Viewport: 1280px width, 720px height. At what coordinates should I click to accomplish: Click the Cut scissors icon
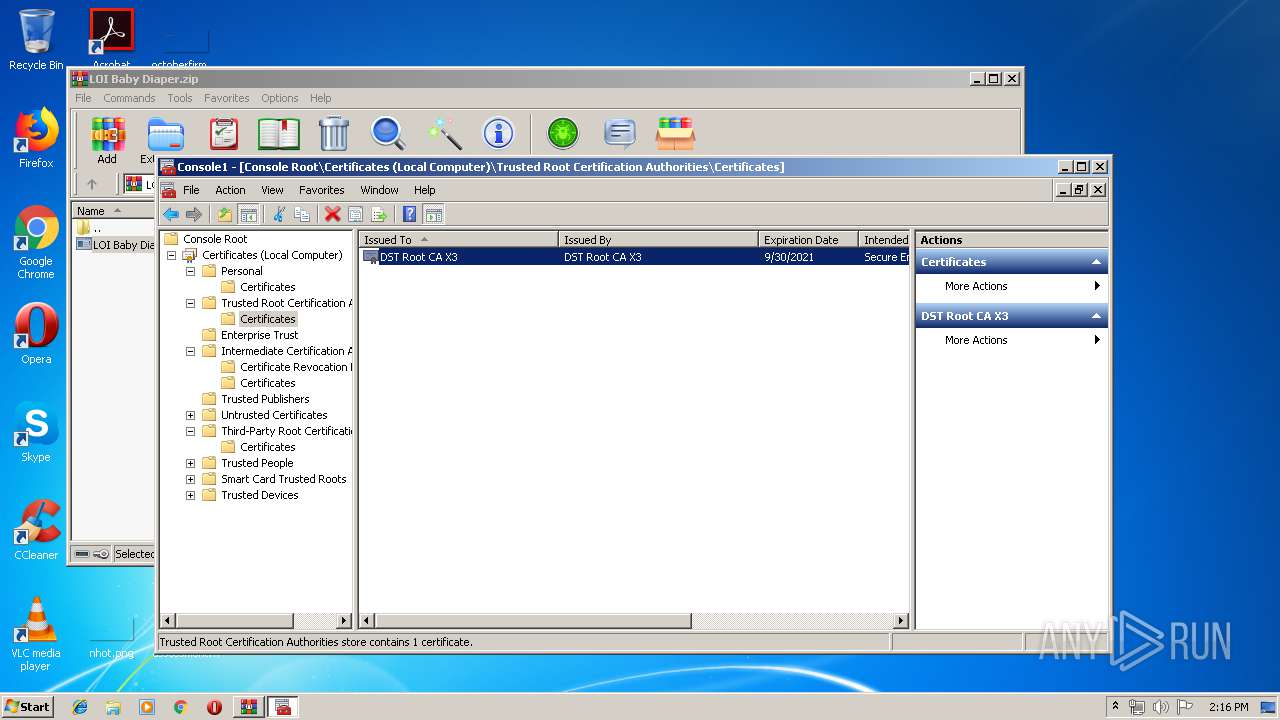[279, 214]
